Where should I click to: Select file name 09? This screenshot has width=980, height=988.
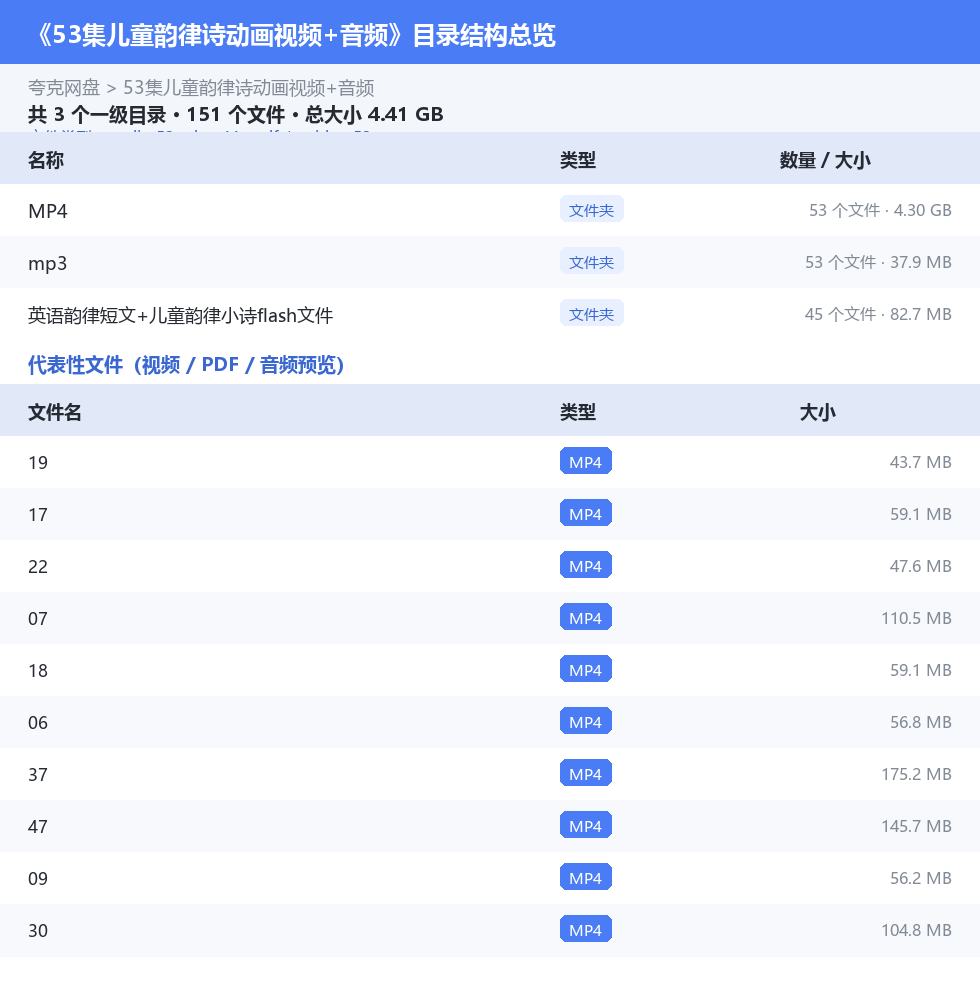(38, 878)
